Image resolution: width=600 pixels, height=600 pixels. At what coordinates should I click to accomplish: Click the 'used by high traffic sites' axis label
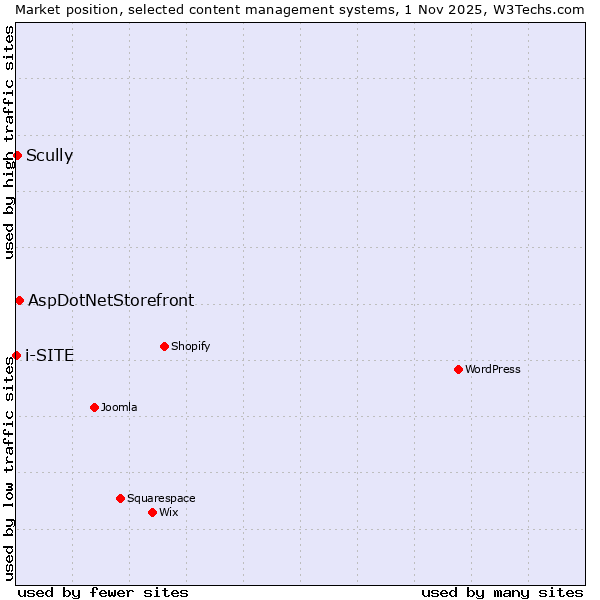[9, 142]
